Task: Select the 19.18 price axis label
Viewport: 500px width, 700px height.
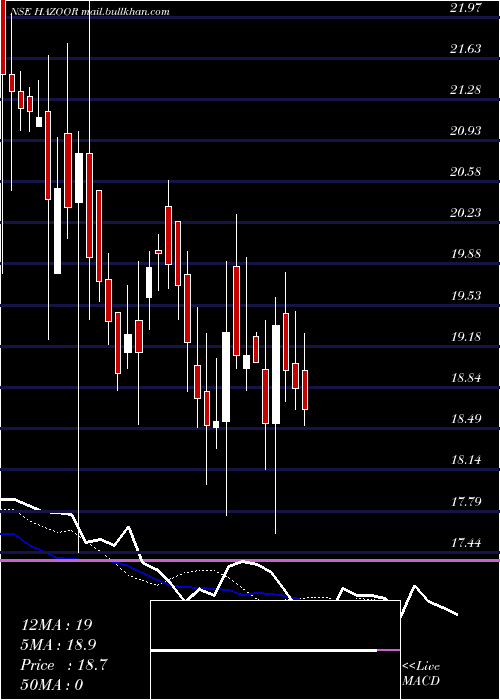Action: tap(466, 336)
